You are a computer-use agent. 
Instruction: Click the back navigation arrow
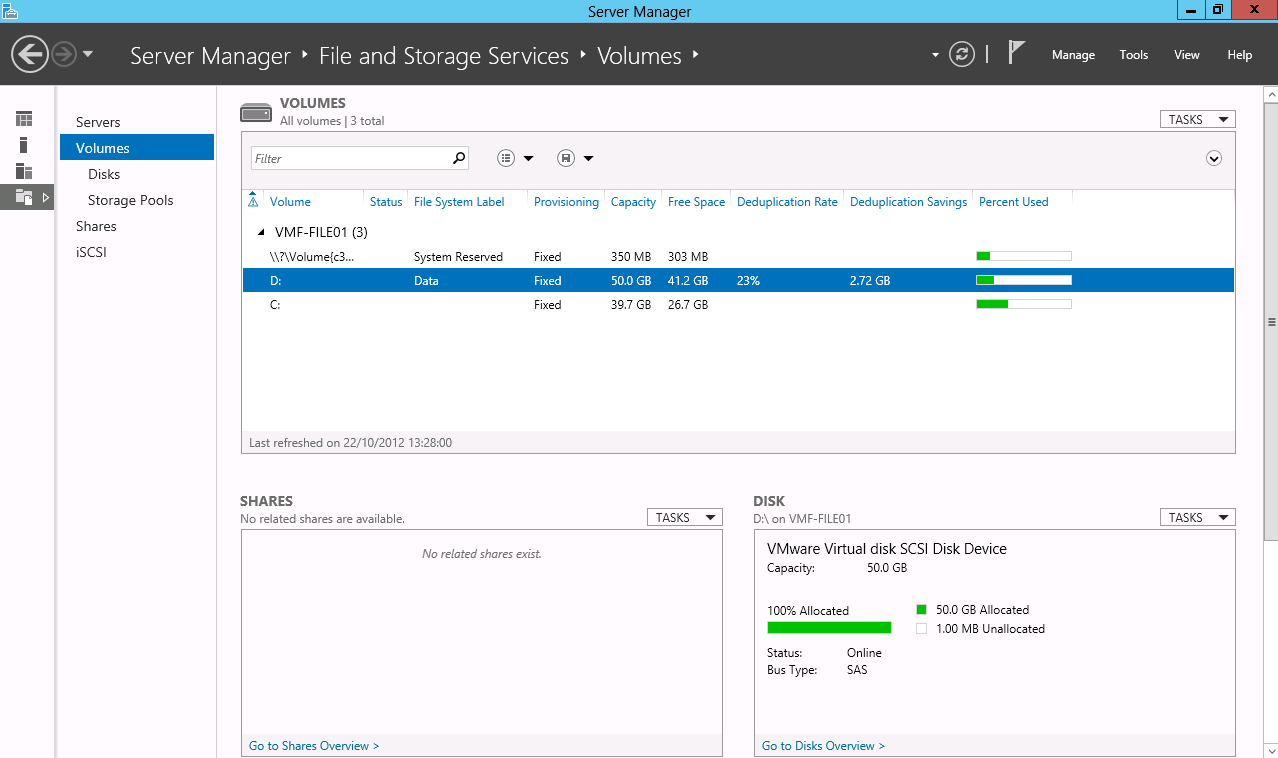(x=31, y=54)
